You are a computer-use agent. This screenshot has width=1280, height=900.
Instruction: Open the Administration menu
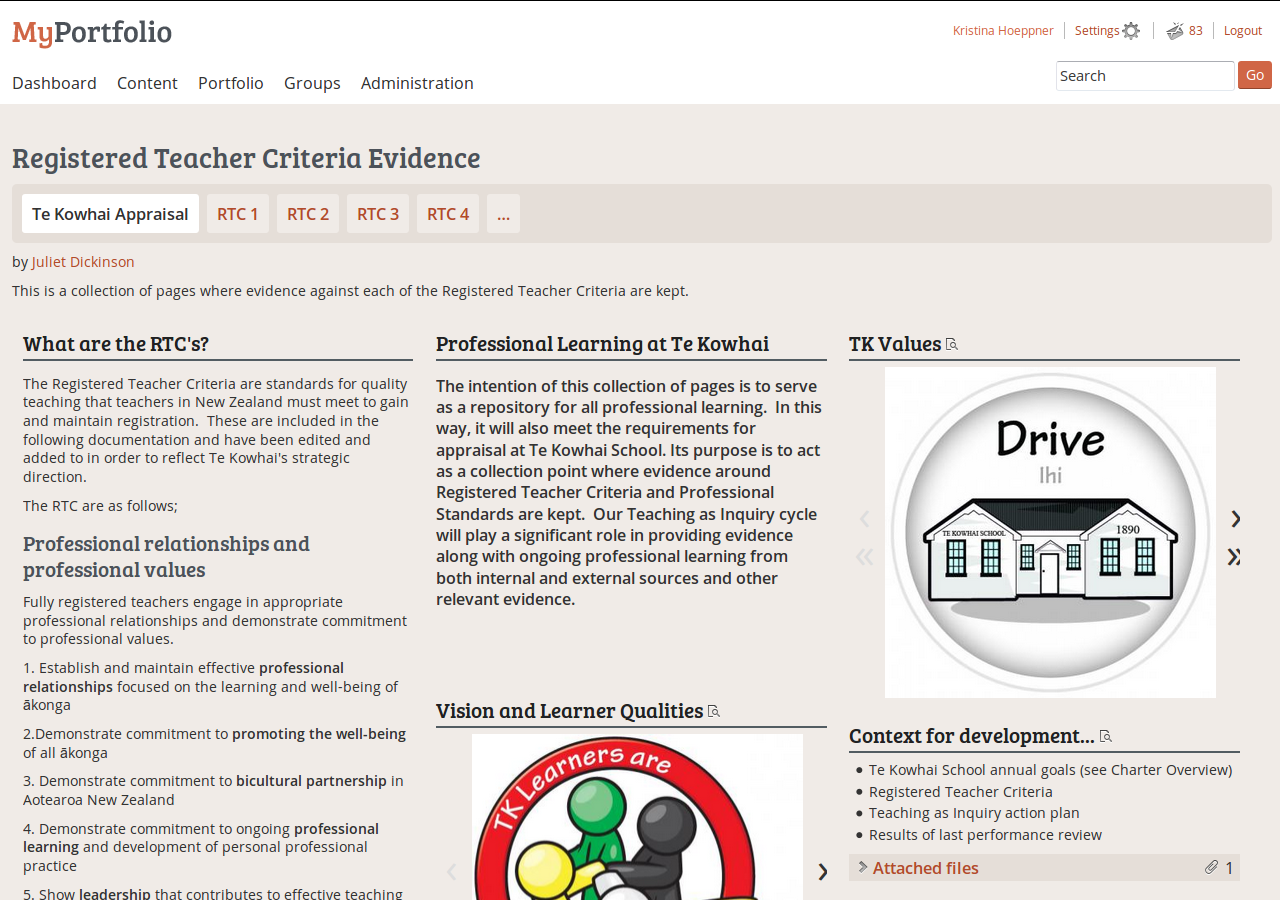point(417,83)
